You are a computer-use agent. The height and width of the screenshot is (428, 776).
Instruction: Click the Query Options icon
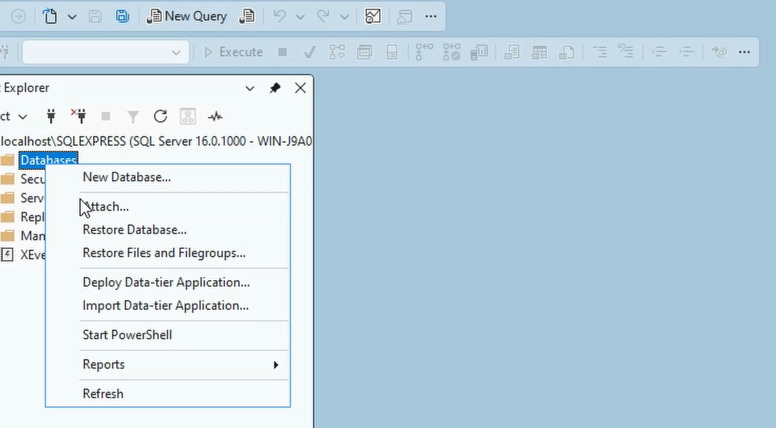[x=364, y=52]
